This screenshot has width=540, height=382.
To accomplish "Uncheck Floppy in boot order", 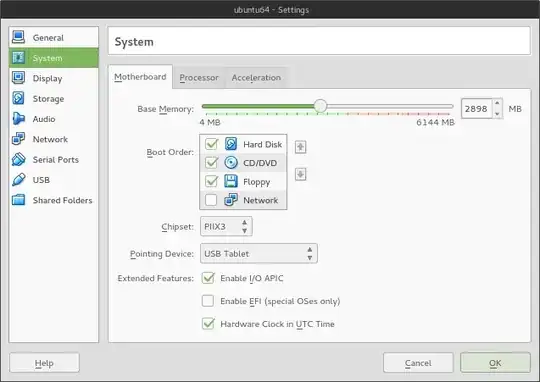I will pos(211,181).
